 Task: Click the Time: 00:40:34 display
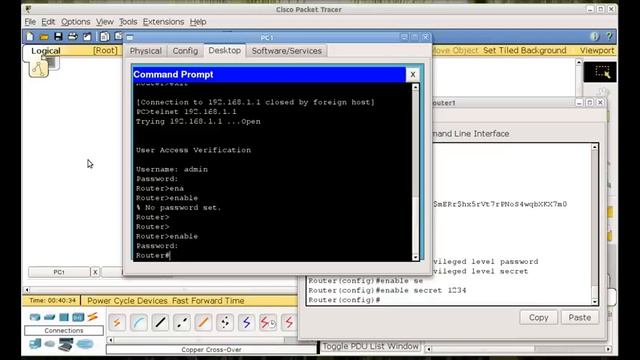tap(52, 300)
